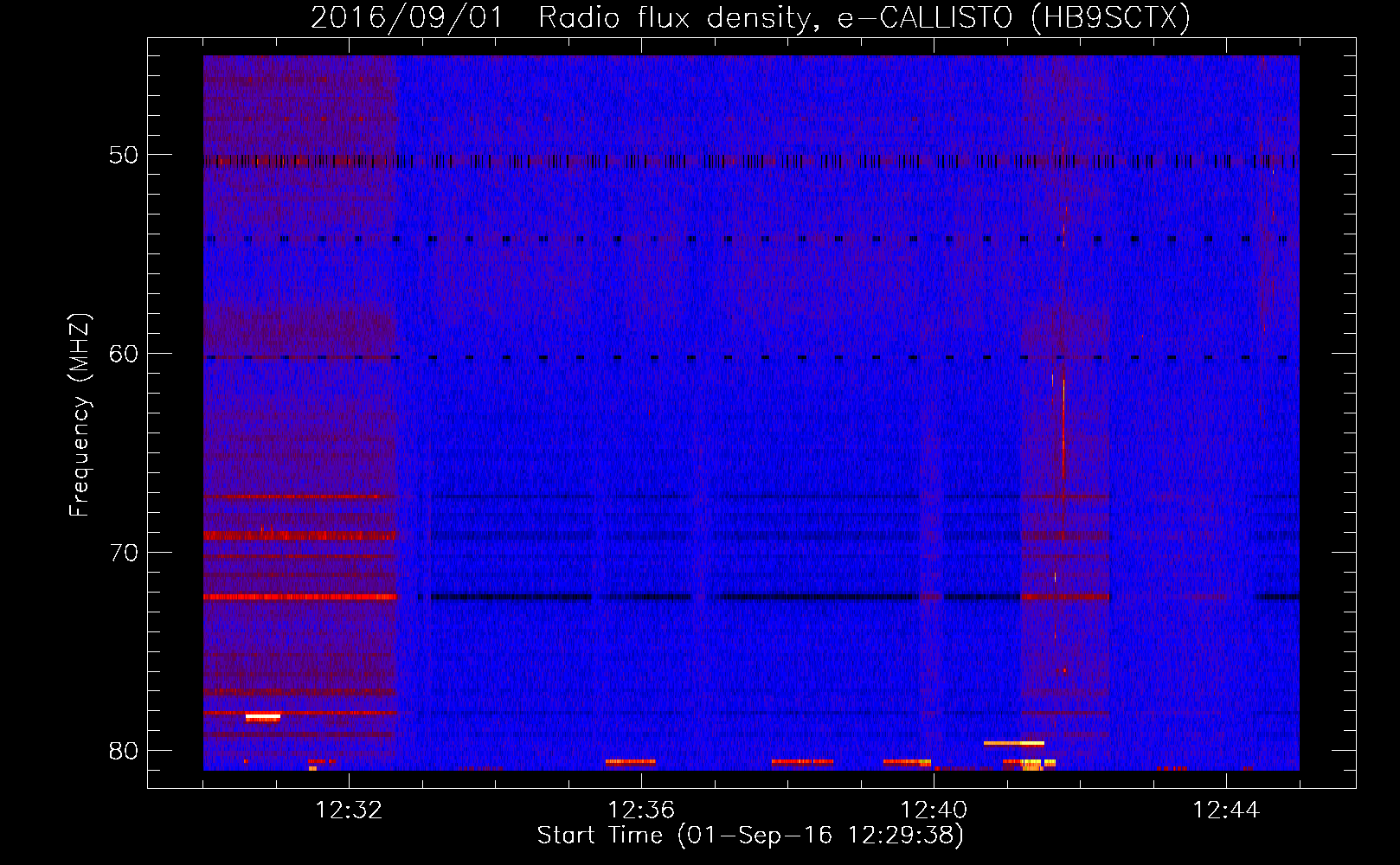Click the 12:32 time tick label
The image size is (1400, 865).
(x=349, y=811)
